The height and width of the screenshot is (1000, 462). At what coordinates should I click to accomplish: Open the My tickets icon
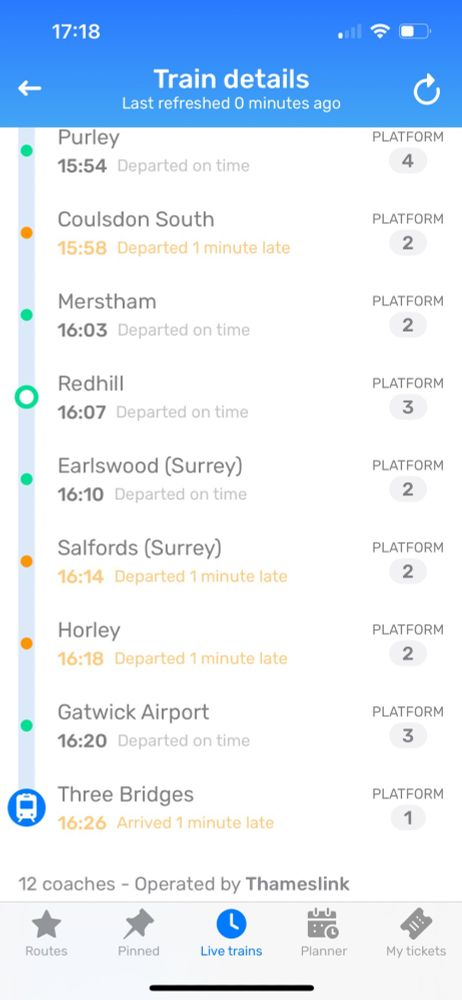tap(416, 923)
